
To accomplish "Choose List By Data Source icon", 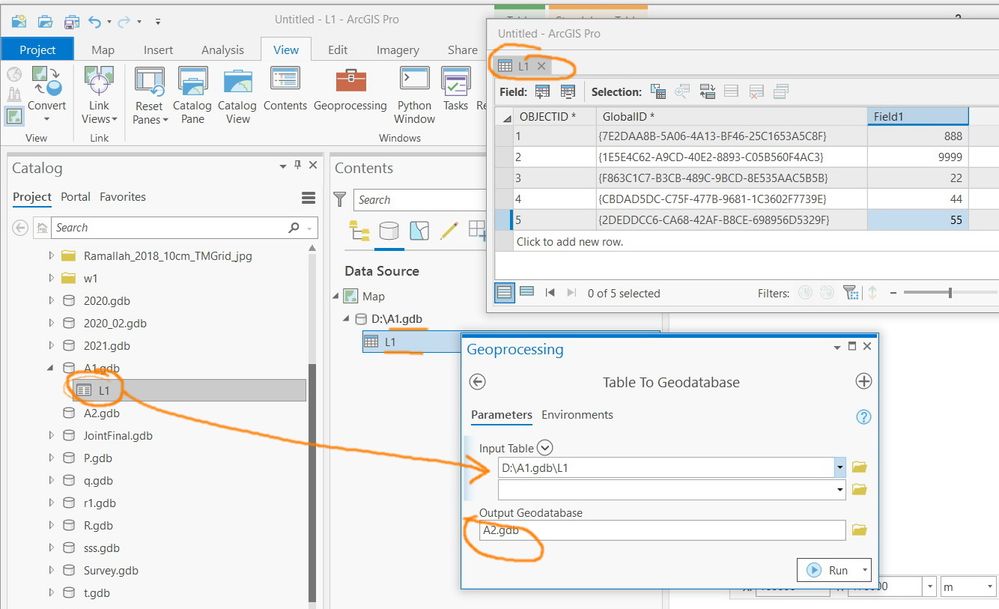I will coord(389,231).
